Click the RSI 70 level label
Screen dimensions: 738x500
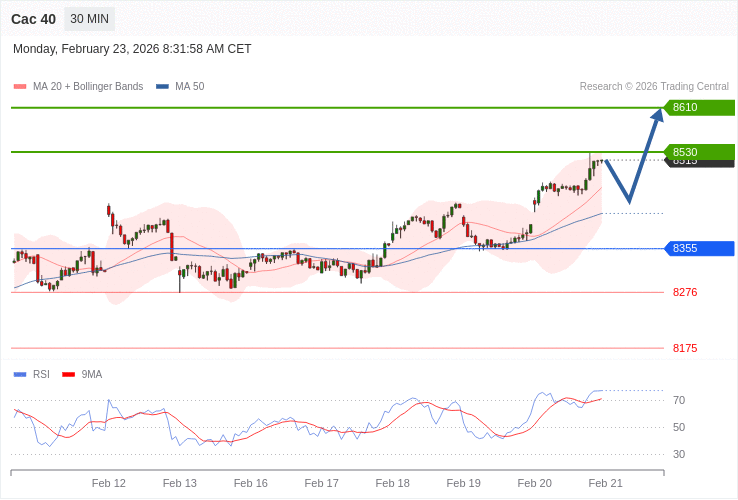pos(679,400)
